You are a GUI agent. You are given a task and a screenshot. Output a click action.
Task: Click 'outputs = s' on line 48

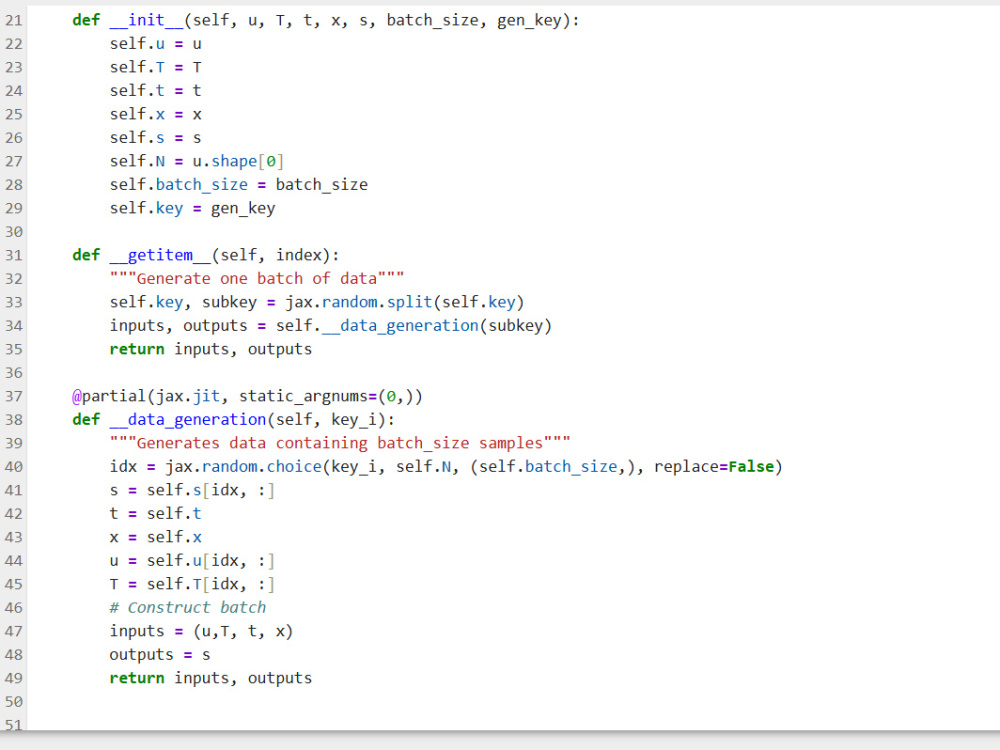point(159,655)
